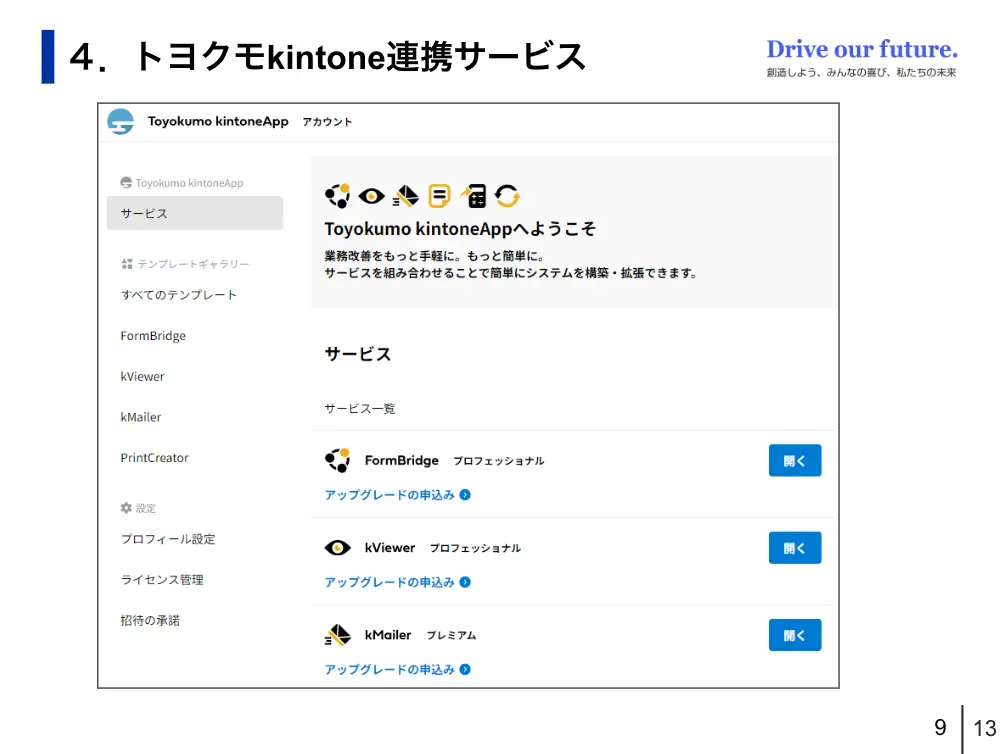Click the FormBridge icon in the welcome banner
Screen dimensions: 1005x754
pos(337,196)
